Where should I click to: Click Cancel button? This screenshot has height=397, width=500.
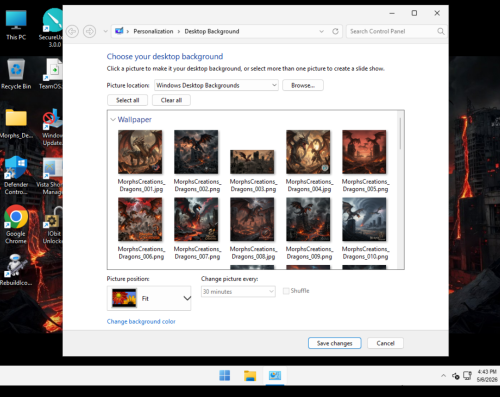pos(385,343)
